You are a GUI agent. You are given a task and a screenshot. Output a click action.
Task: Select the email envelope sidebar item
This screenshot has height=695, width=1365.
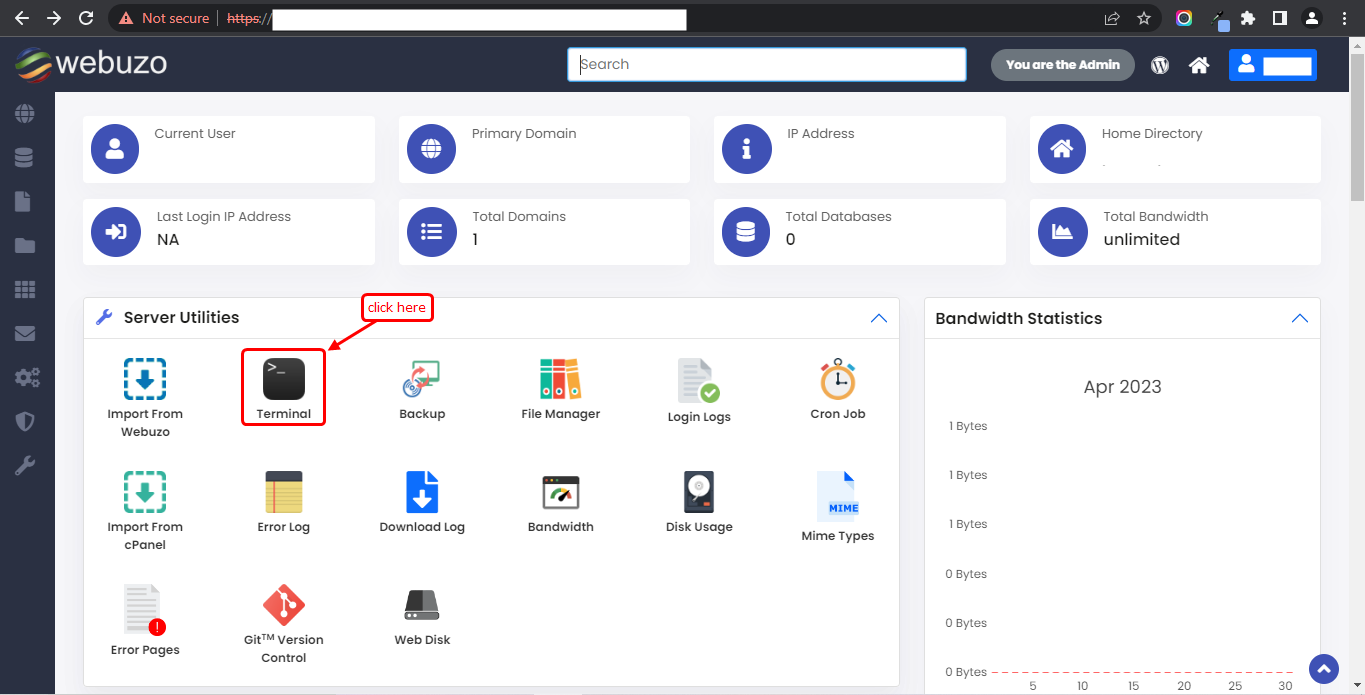pyautogui.click(x=25, y=334)
